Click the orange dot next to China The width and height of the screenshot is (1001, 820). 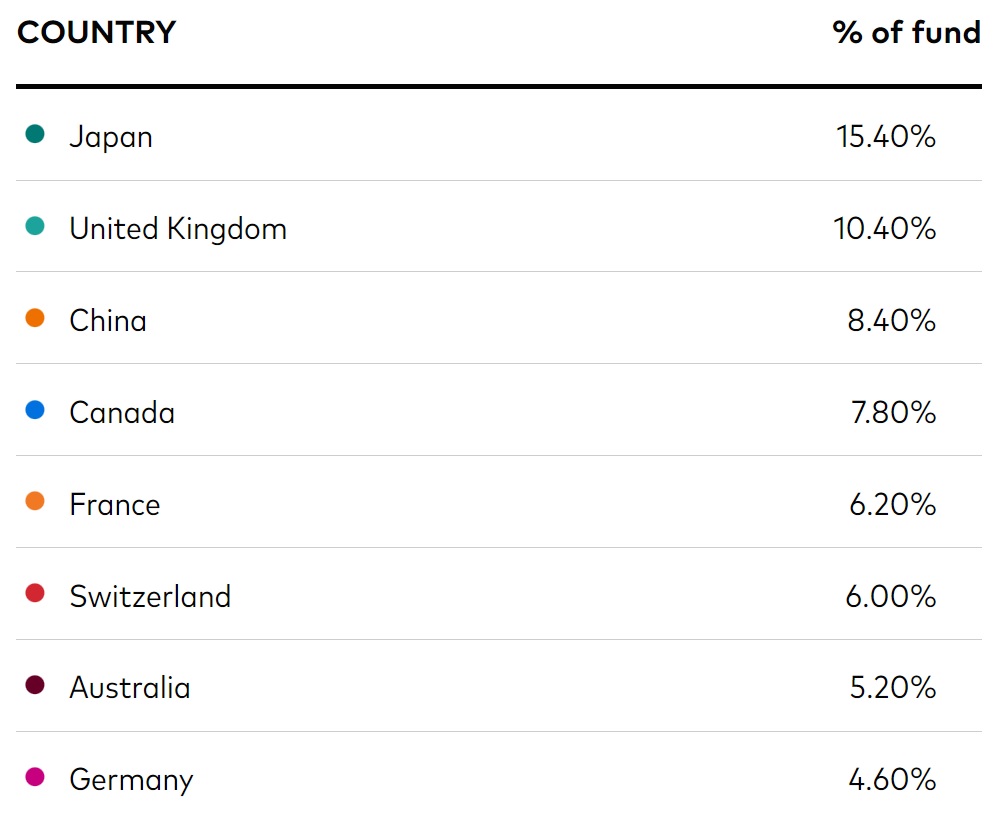pyautogui.click(x=35, y=318)
